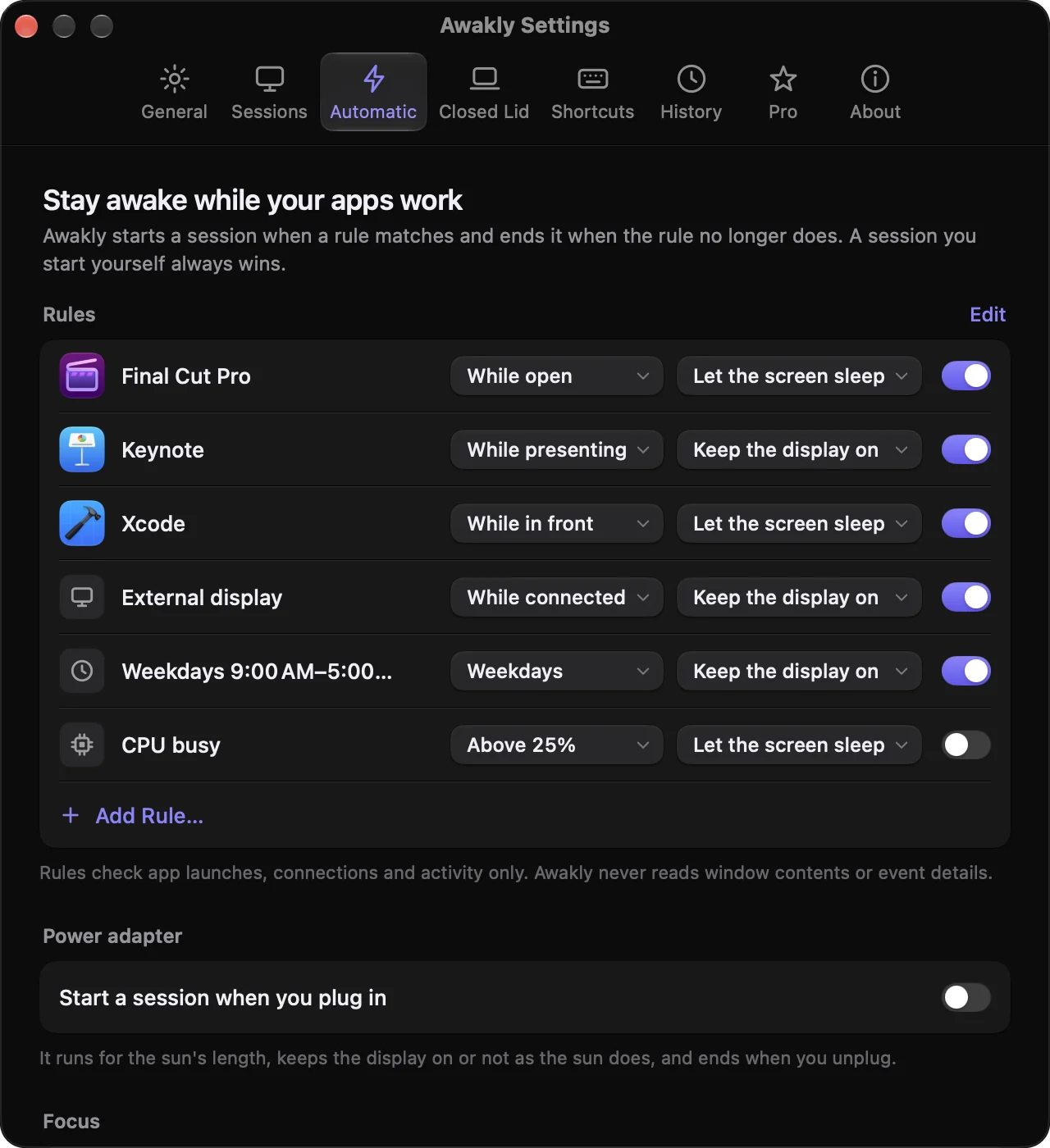Image resolution: width=1050 pixels, height=1148 pixels.
Task: Click the Final Cut Pro app icon
Action: pyautogui.click(x=82, y=376)
